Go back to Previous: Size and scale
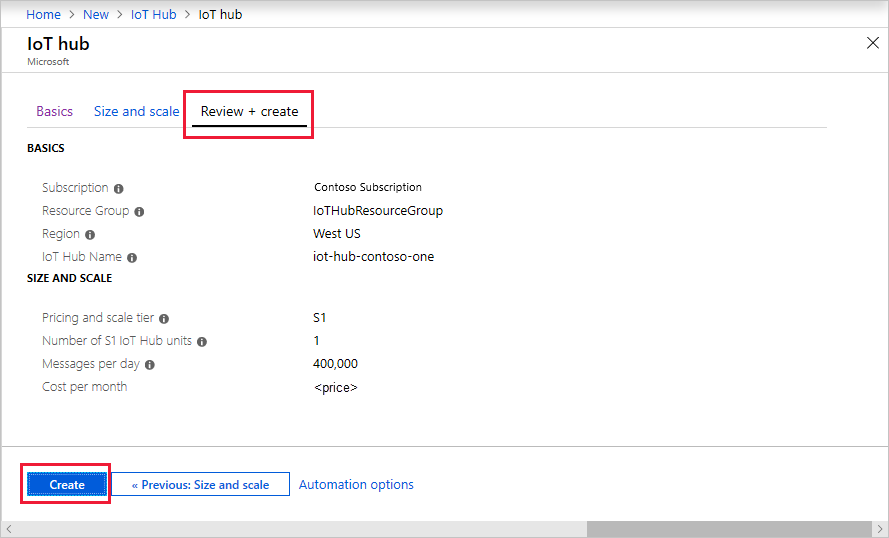 tap(200, 485)
